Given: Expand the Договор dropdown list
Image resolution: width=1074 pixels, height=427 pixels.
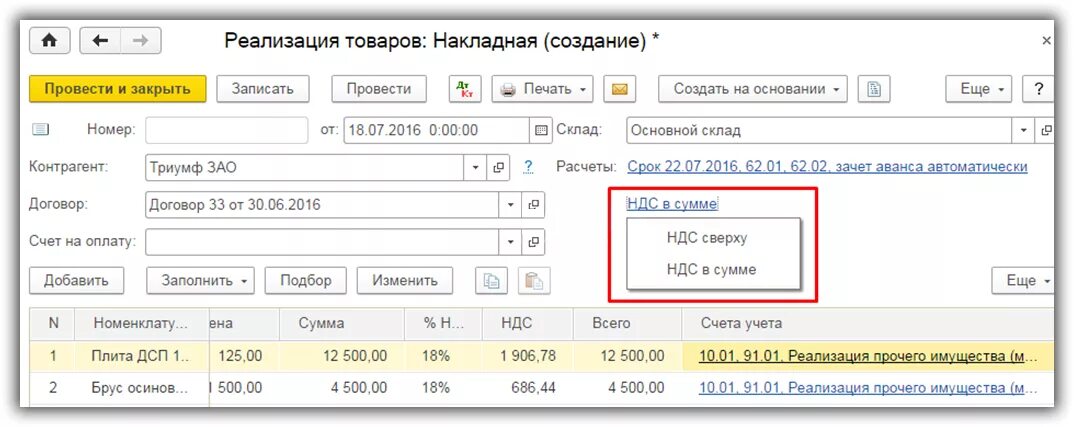Looking at the screenshot, I should click(510, 204).
